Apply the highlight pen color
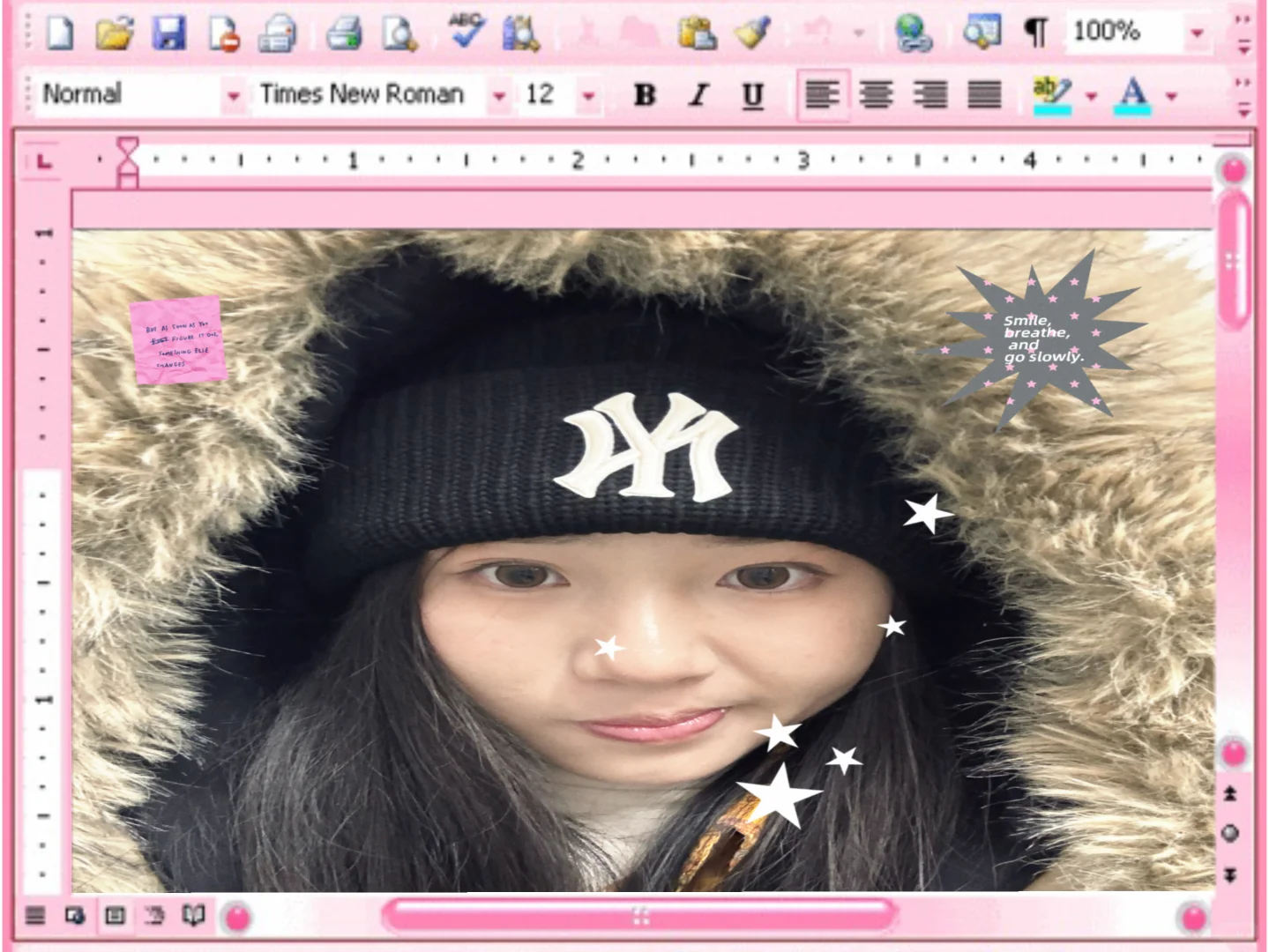Screen dimensions: 1269x952 pos(1052,95)
